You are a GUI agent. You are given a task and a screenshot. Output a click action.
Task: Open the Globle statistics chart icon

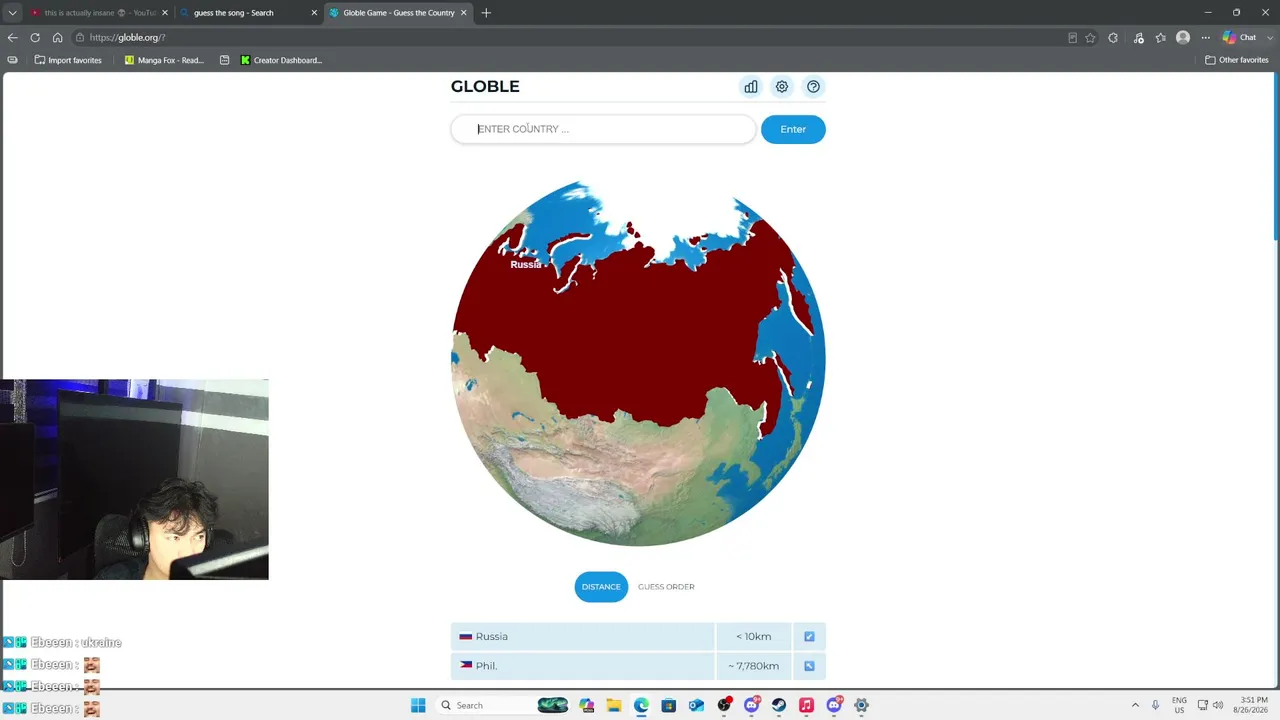pyautogui.click(x=751, y=87)
